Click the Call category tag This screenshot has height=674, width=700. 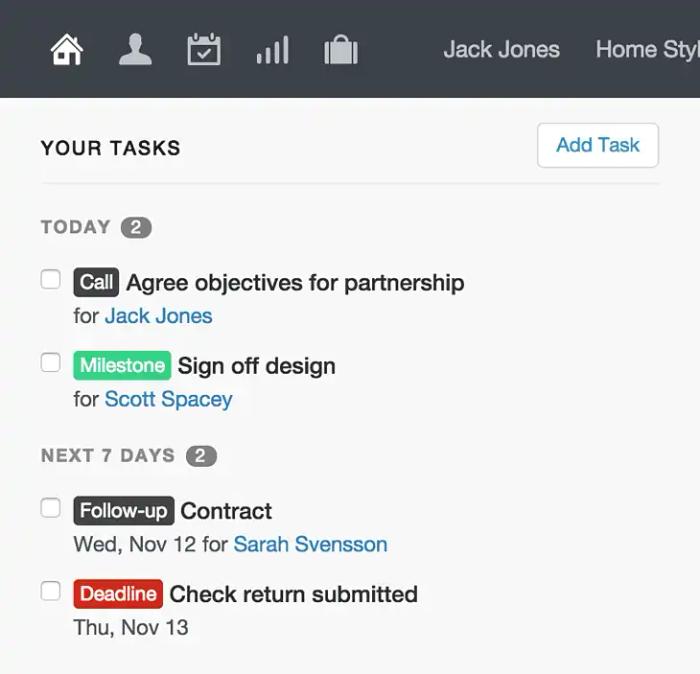pos(96,282)
